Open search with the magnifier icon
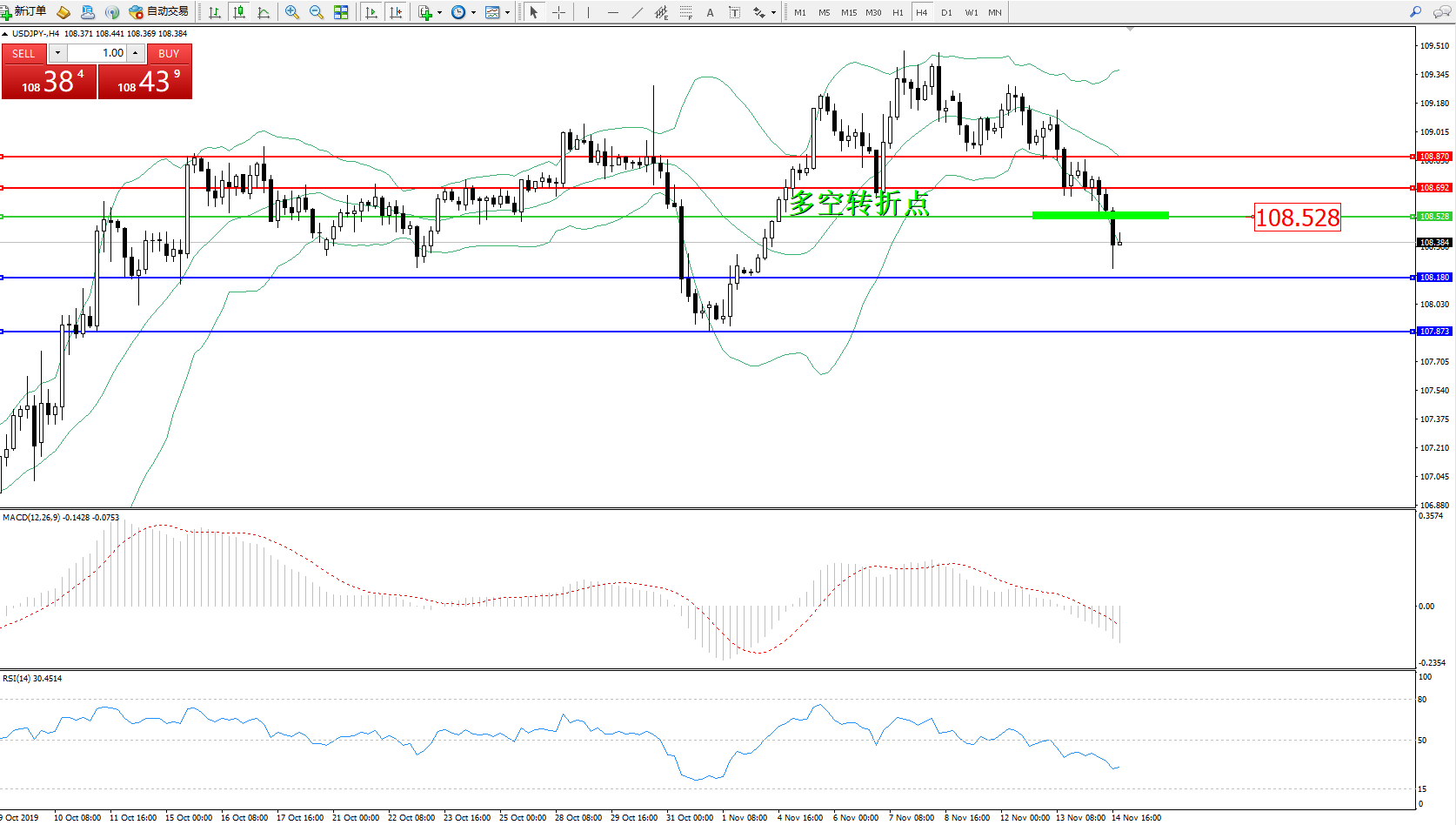 1415,12
